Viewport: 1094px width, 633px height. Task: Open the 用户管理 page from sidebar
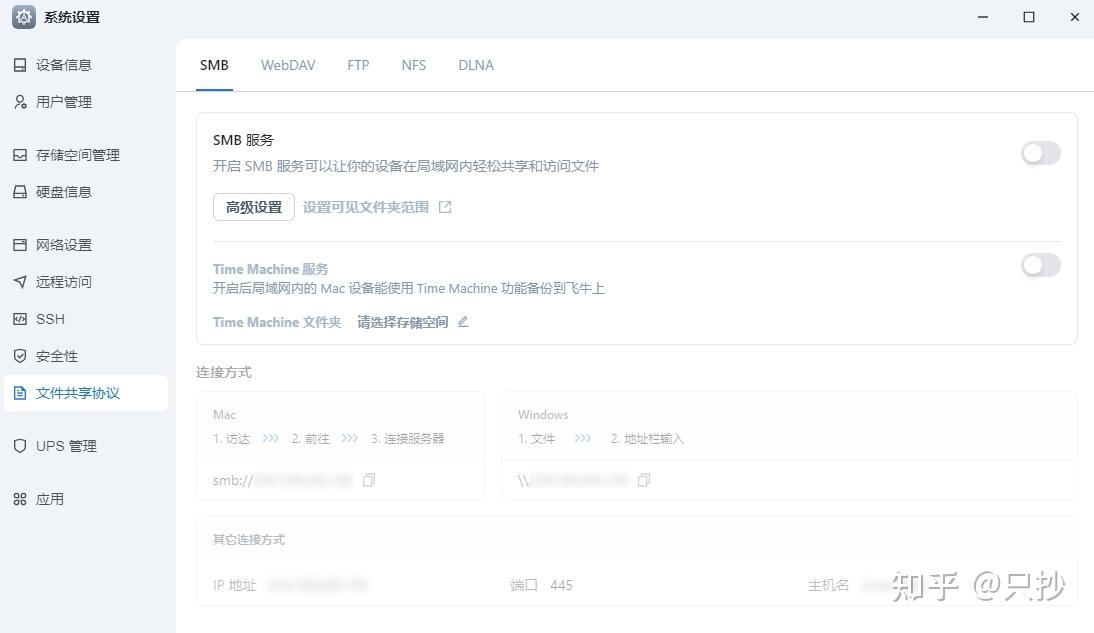coord(64,101)
